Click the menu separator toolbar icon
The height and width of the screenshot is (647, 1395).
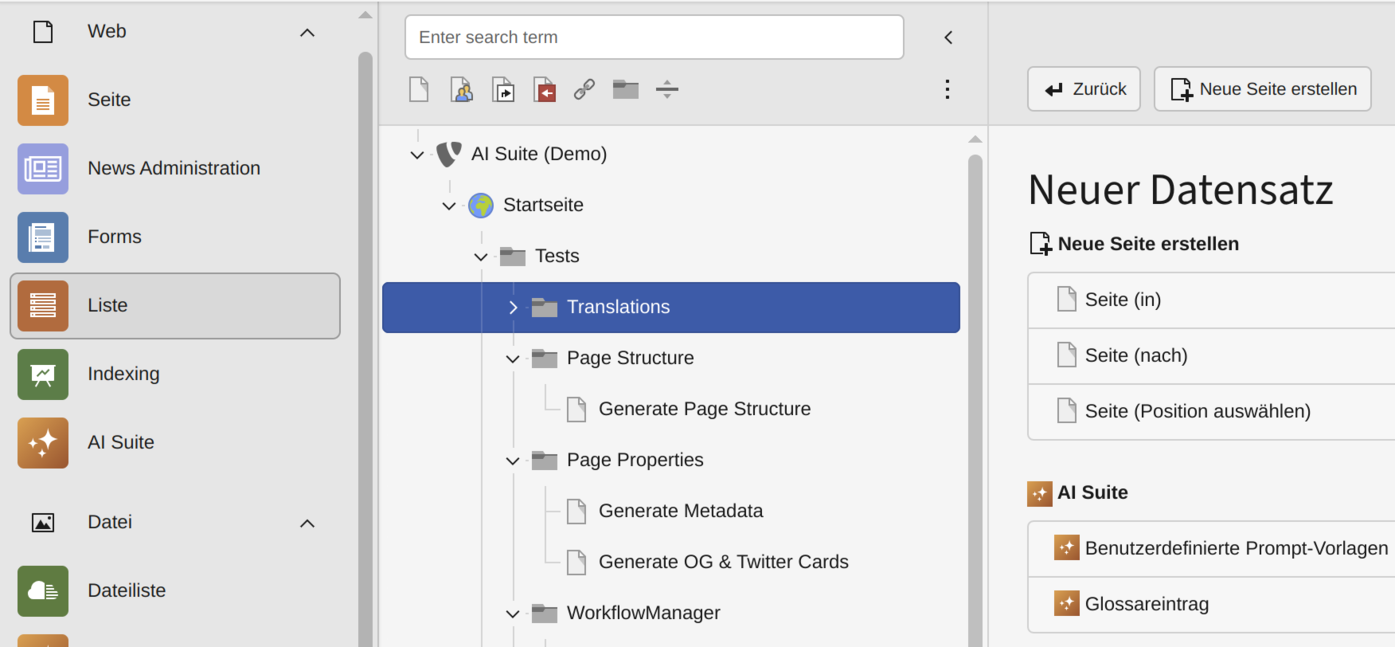(667, 89)
